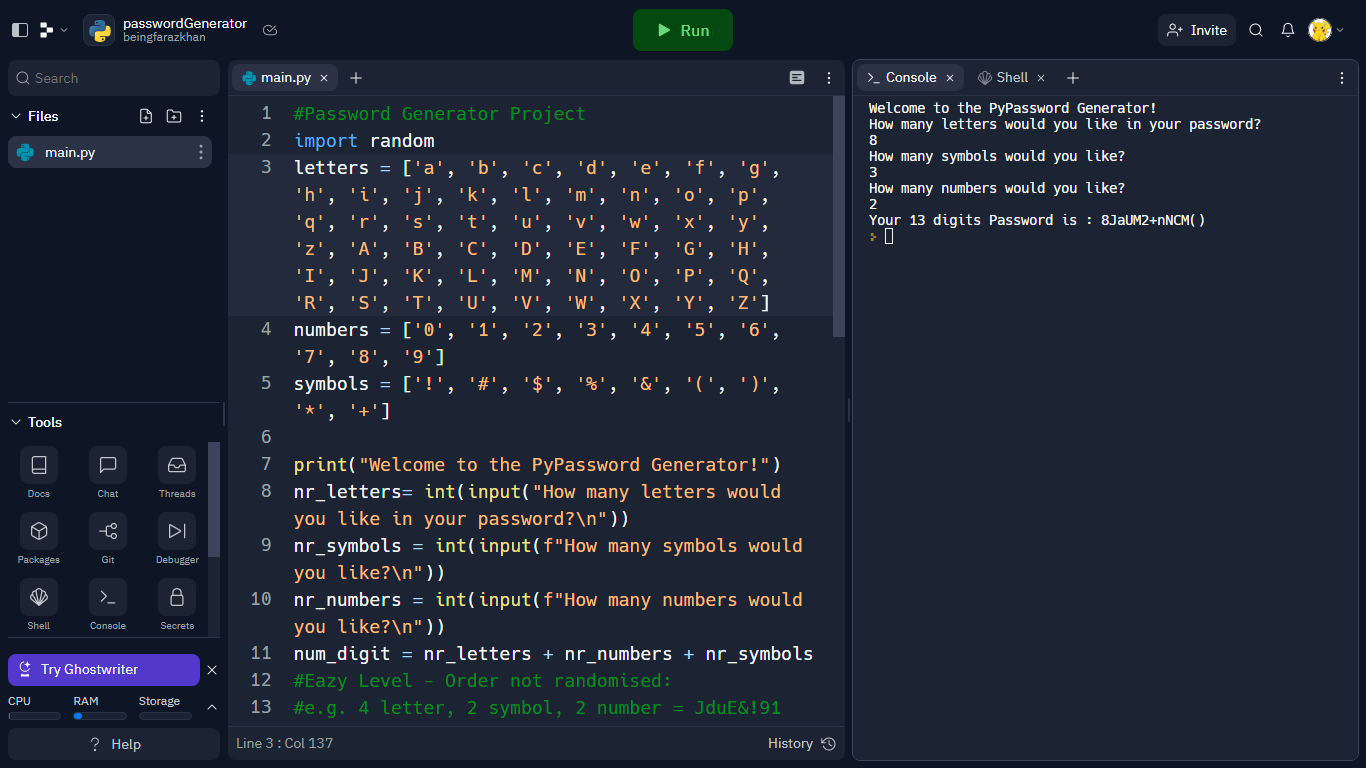The height and width of the screenshot is (768, 1366).
Task: Dismiss the Try Ghostwriter banner
Action: click(212, 670)
